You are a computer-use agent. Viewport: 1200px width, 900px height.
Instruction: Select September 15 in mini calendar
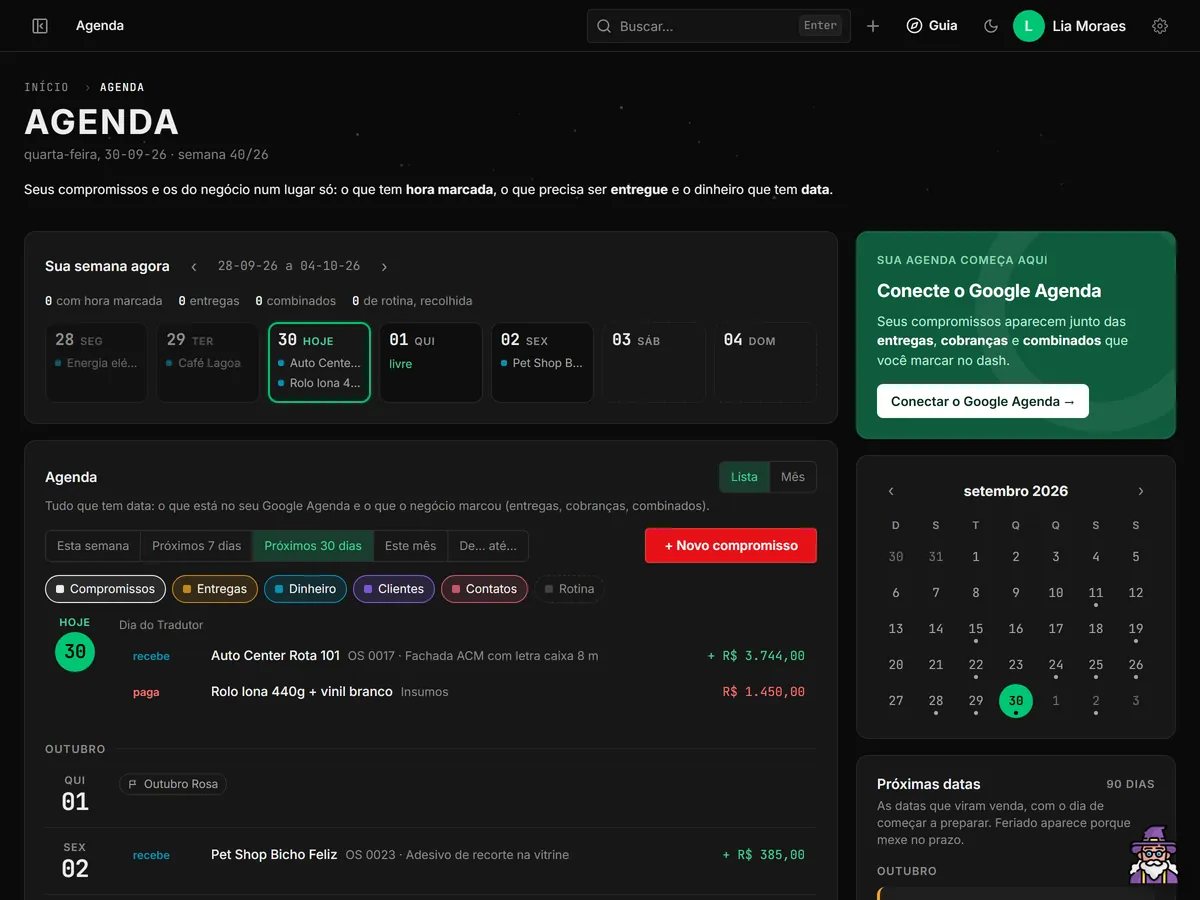[x=976, y=629]
